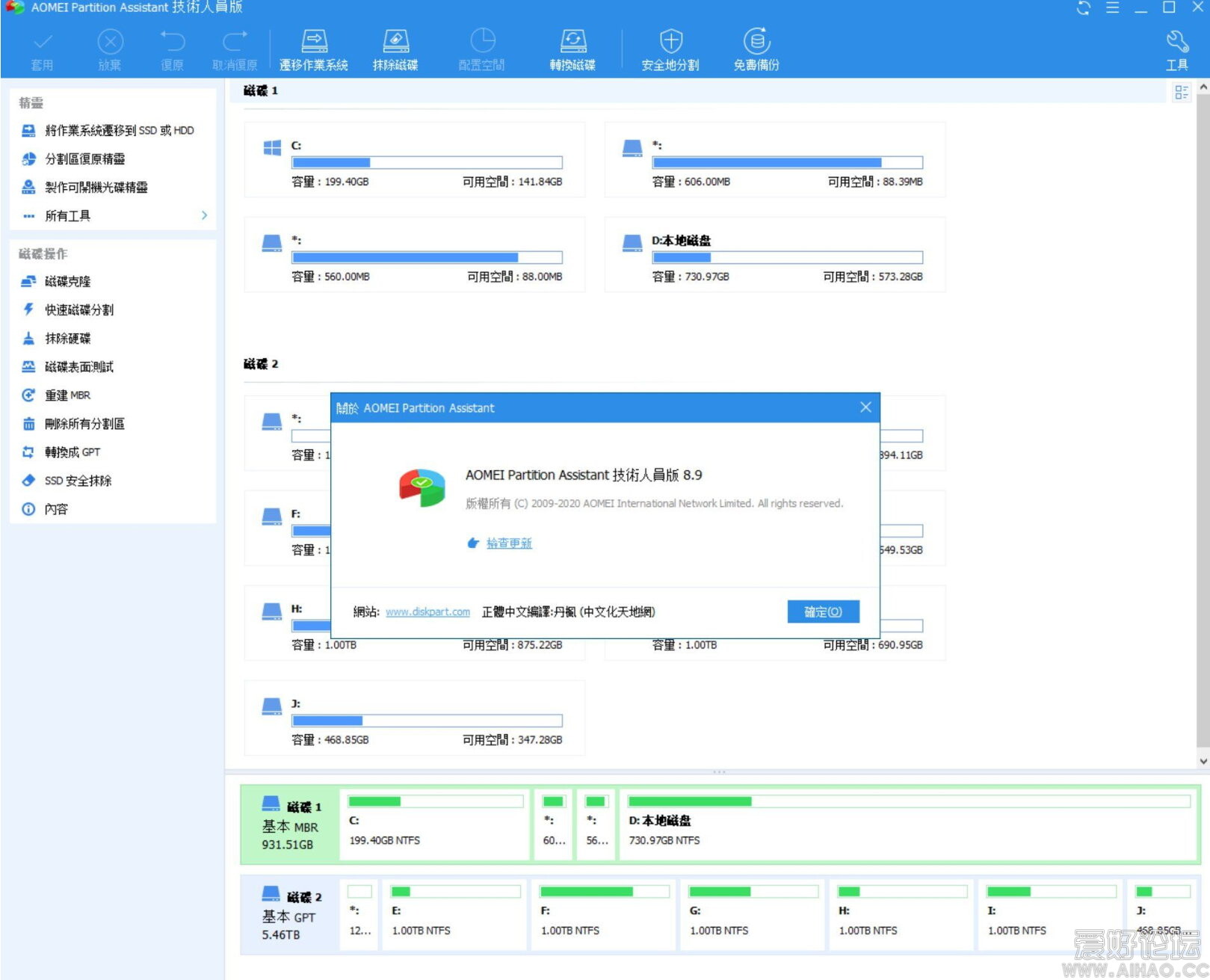Click 確定(O) button in About dialog
1210x980 pixels.
point(823,611)
